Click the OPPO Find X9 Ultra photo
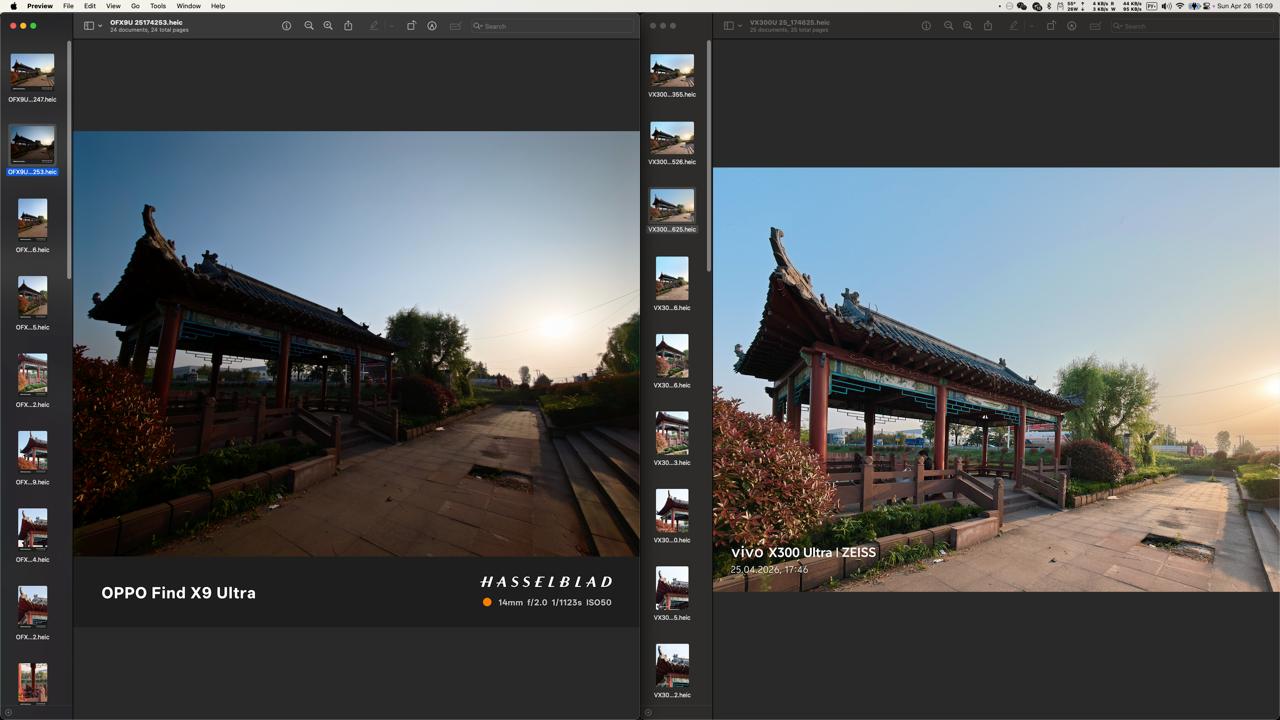The width and height of the screenshot is (1280, 720). tap(356, 379)
